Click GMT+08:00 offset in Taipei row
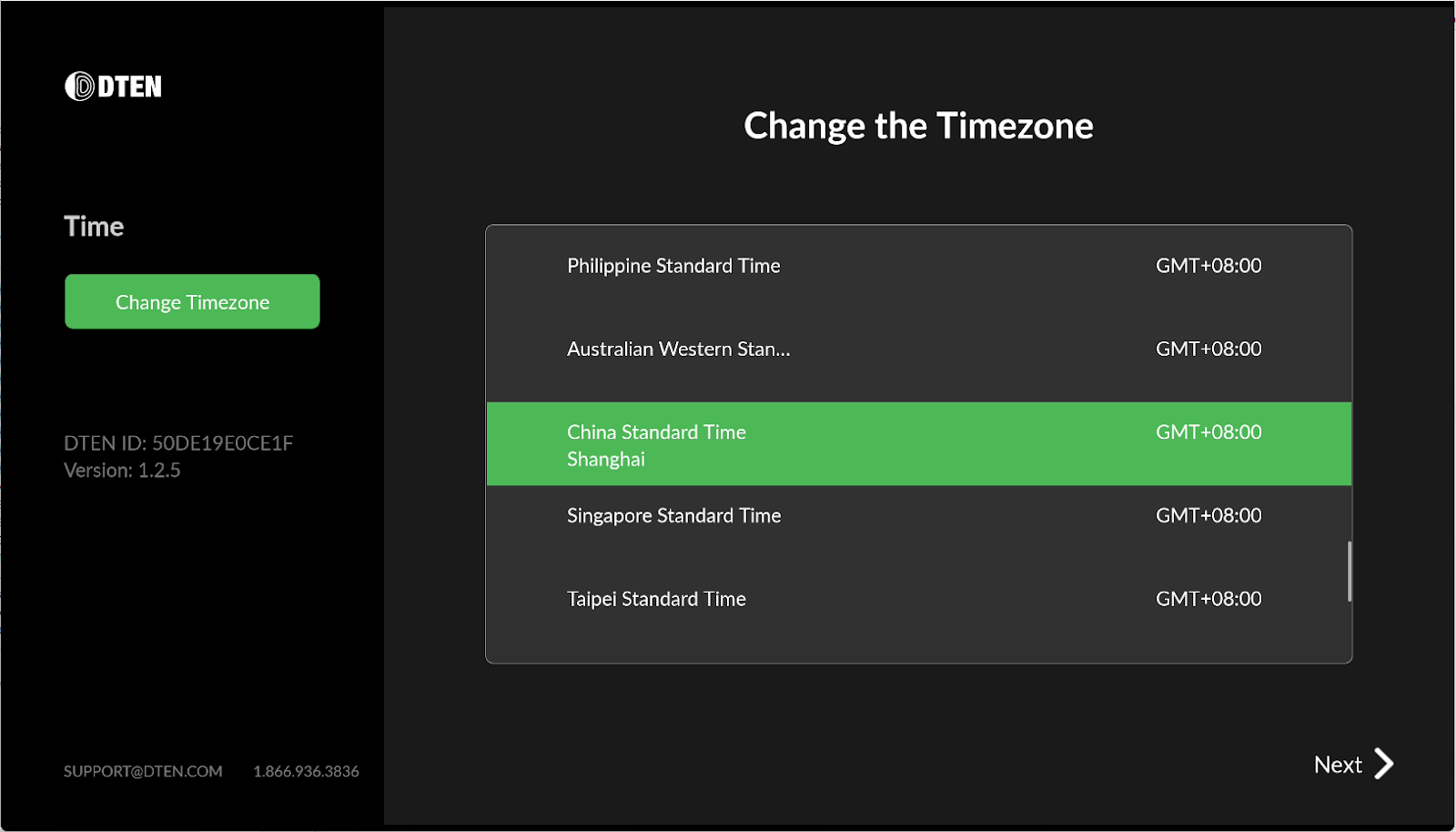1456x832 pixels. pos(1208,599)
